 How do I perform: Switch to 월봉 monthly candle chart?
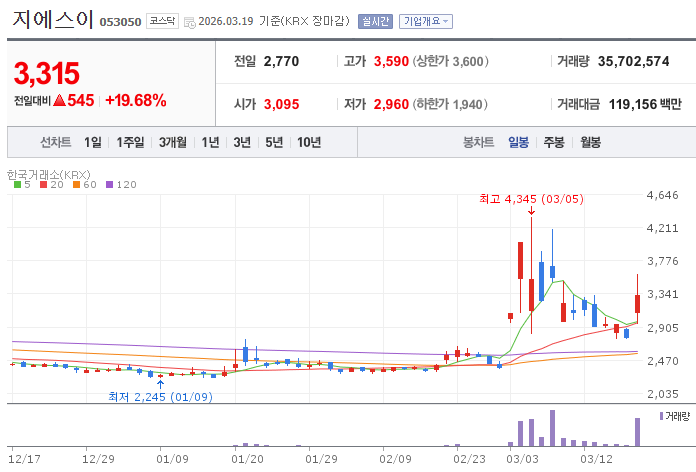point(590,142)
